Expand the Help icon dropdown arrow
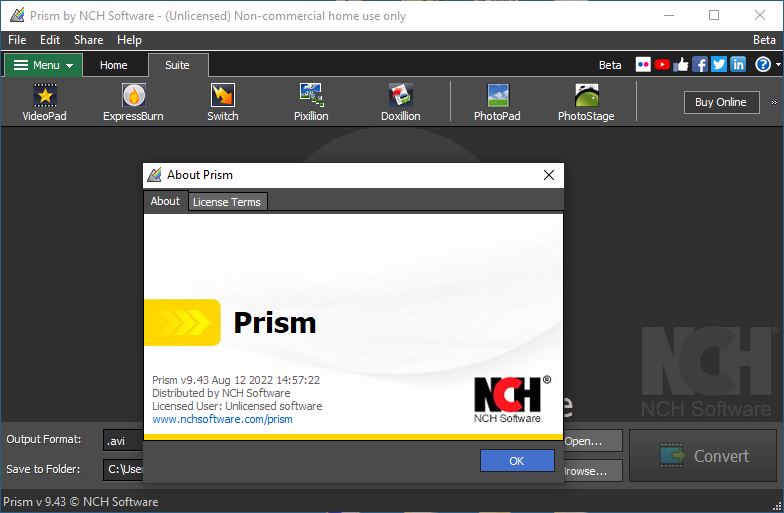784x513 pixels. click(778, 65)
